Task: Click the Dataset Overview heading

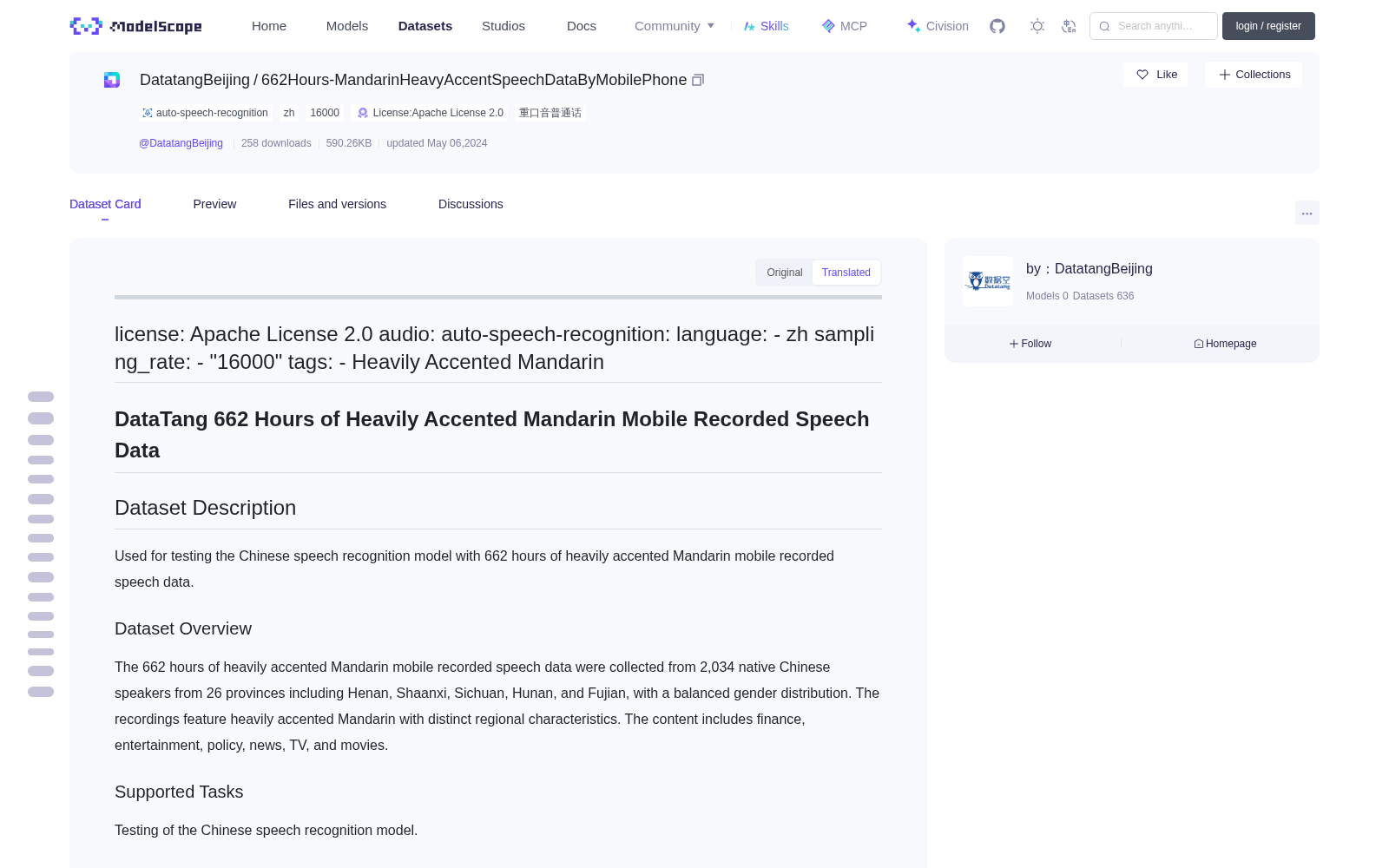Action: coord(183,628)
